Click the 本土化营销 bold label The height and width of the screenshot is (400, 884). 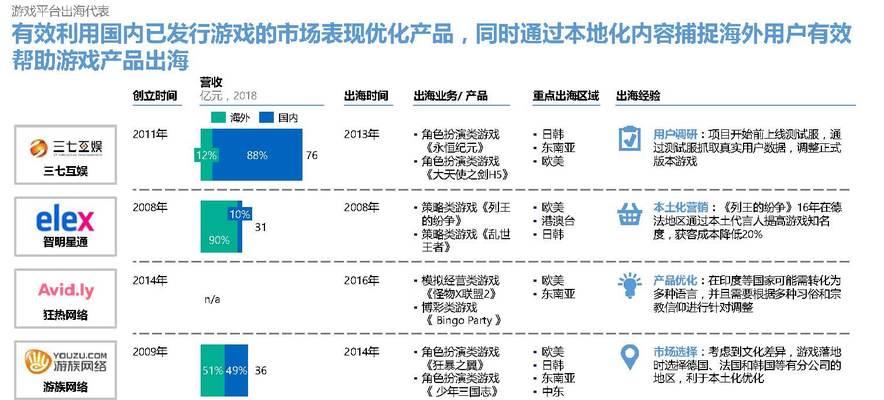[681, 208]
